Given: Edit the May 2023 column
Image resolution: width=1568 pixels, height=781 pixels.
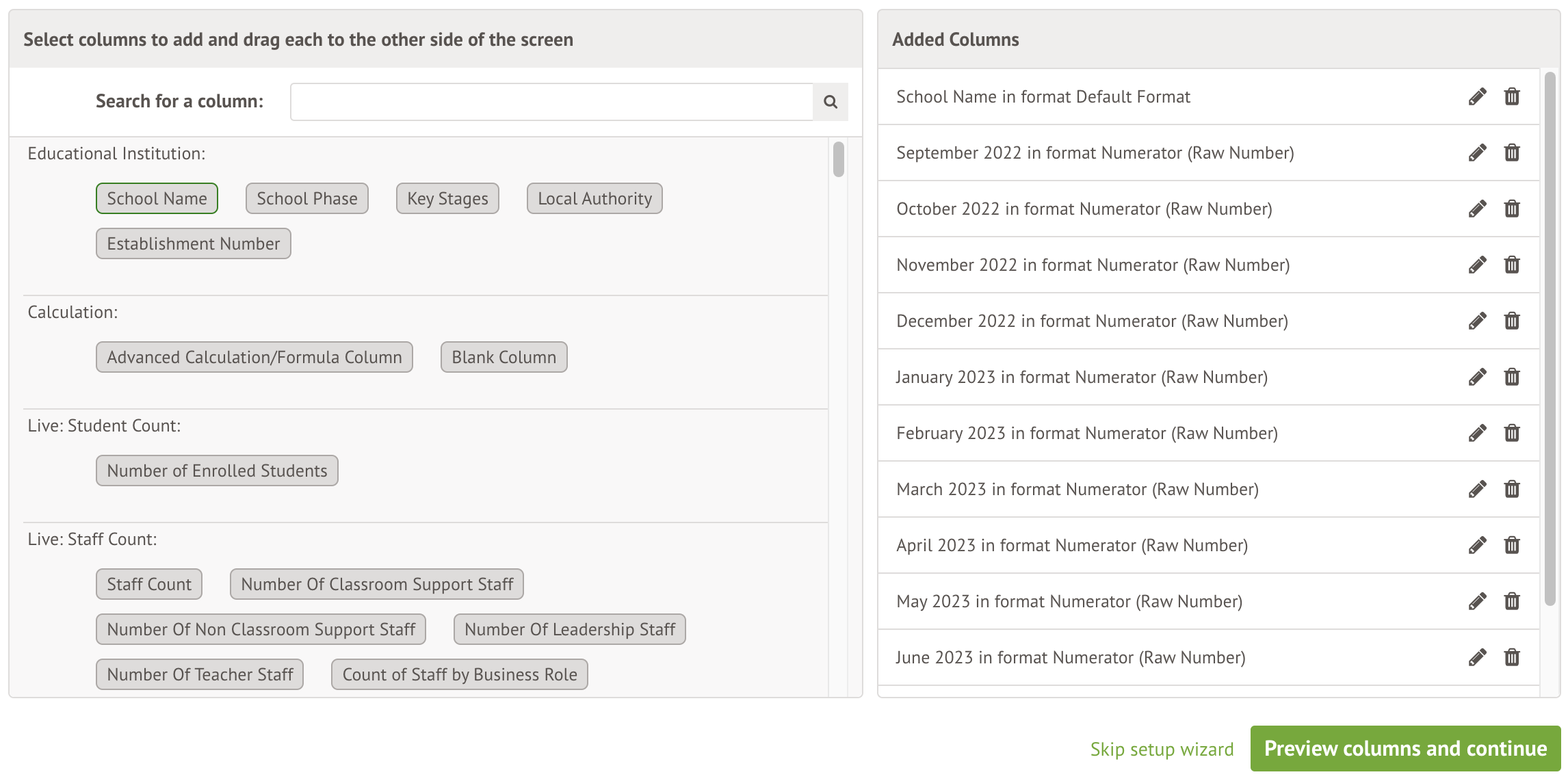Looking at the screenshot, I should (1477, 601).
